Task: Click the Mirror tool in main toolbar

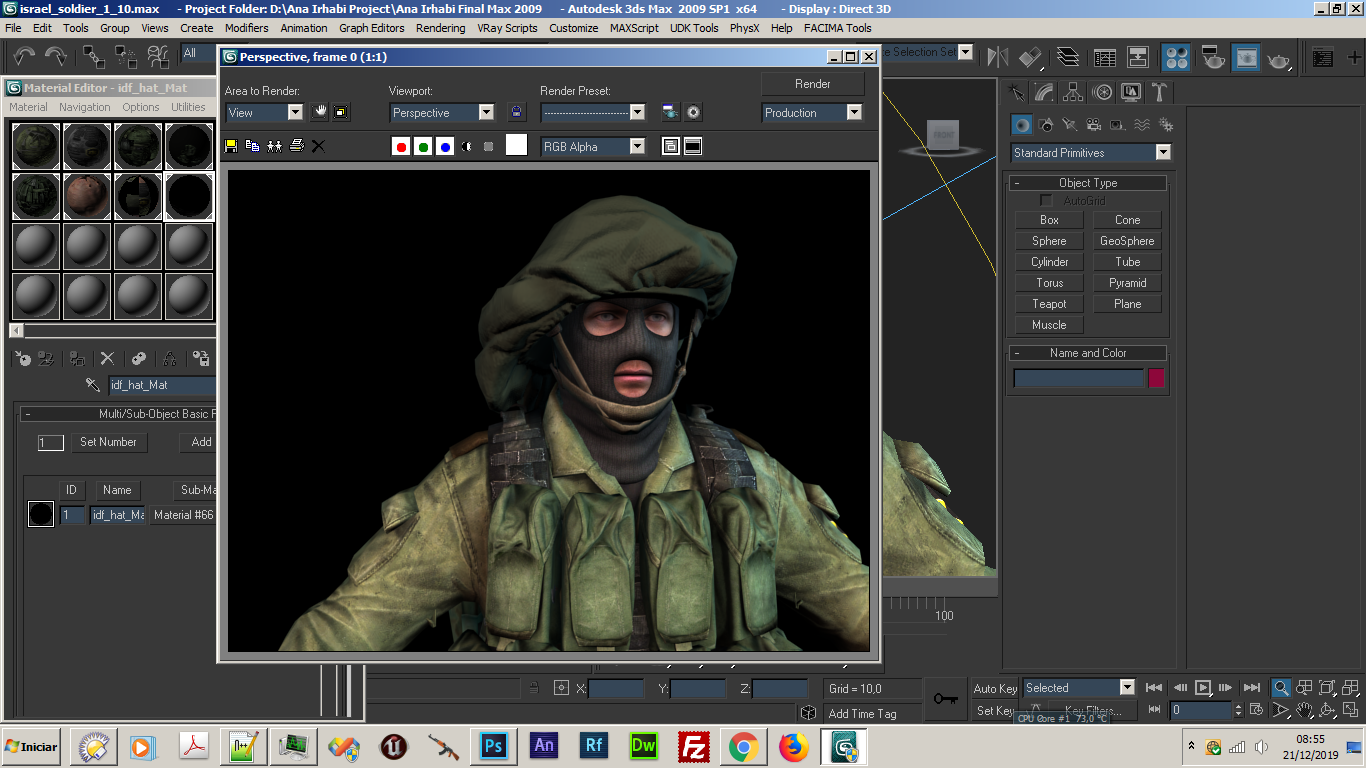Action: 998,57
